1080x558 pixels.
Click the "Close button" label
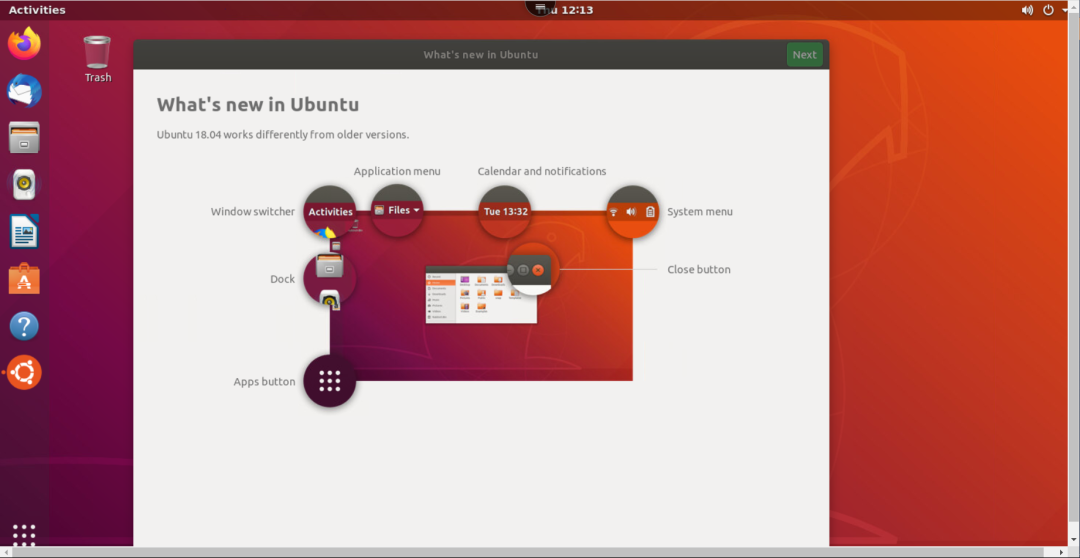coord(699,269)
